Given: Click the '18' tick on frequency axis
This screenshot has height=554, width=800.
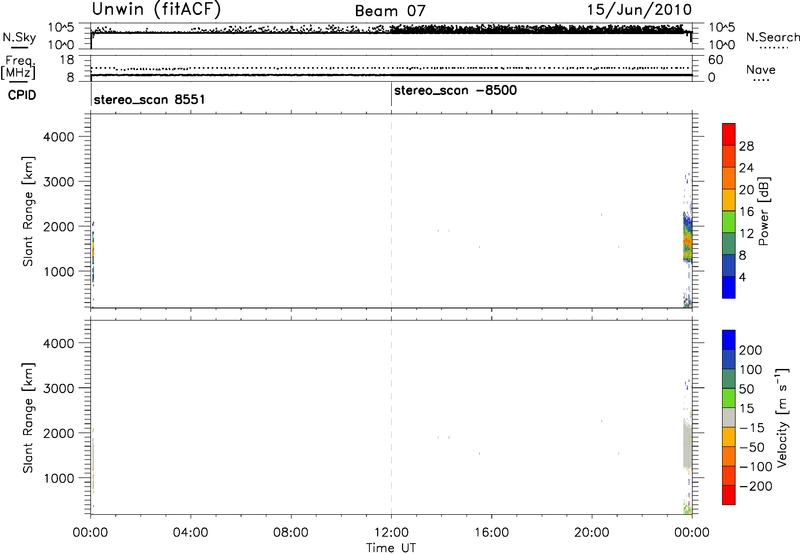Looking at the screenshot, I should tap(67, 60).
